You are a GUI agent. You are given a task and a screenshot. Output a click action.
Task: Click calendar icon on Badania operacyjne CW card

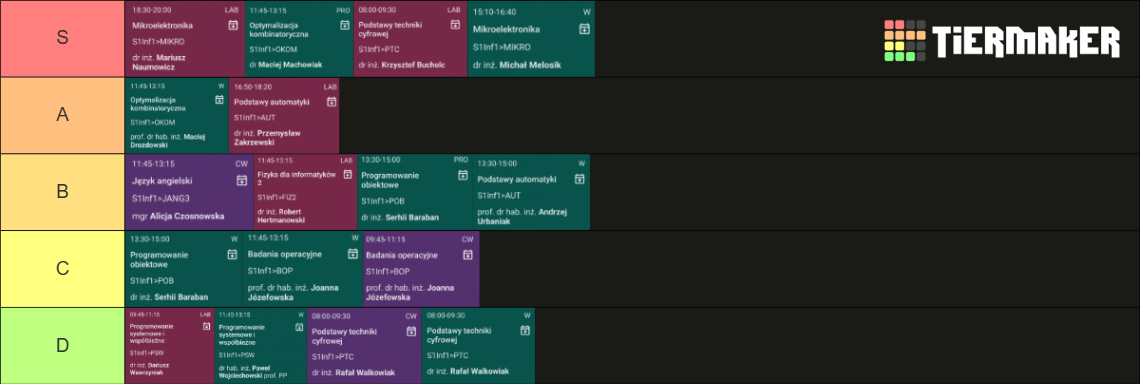click(x=468, y=255)
